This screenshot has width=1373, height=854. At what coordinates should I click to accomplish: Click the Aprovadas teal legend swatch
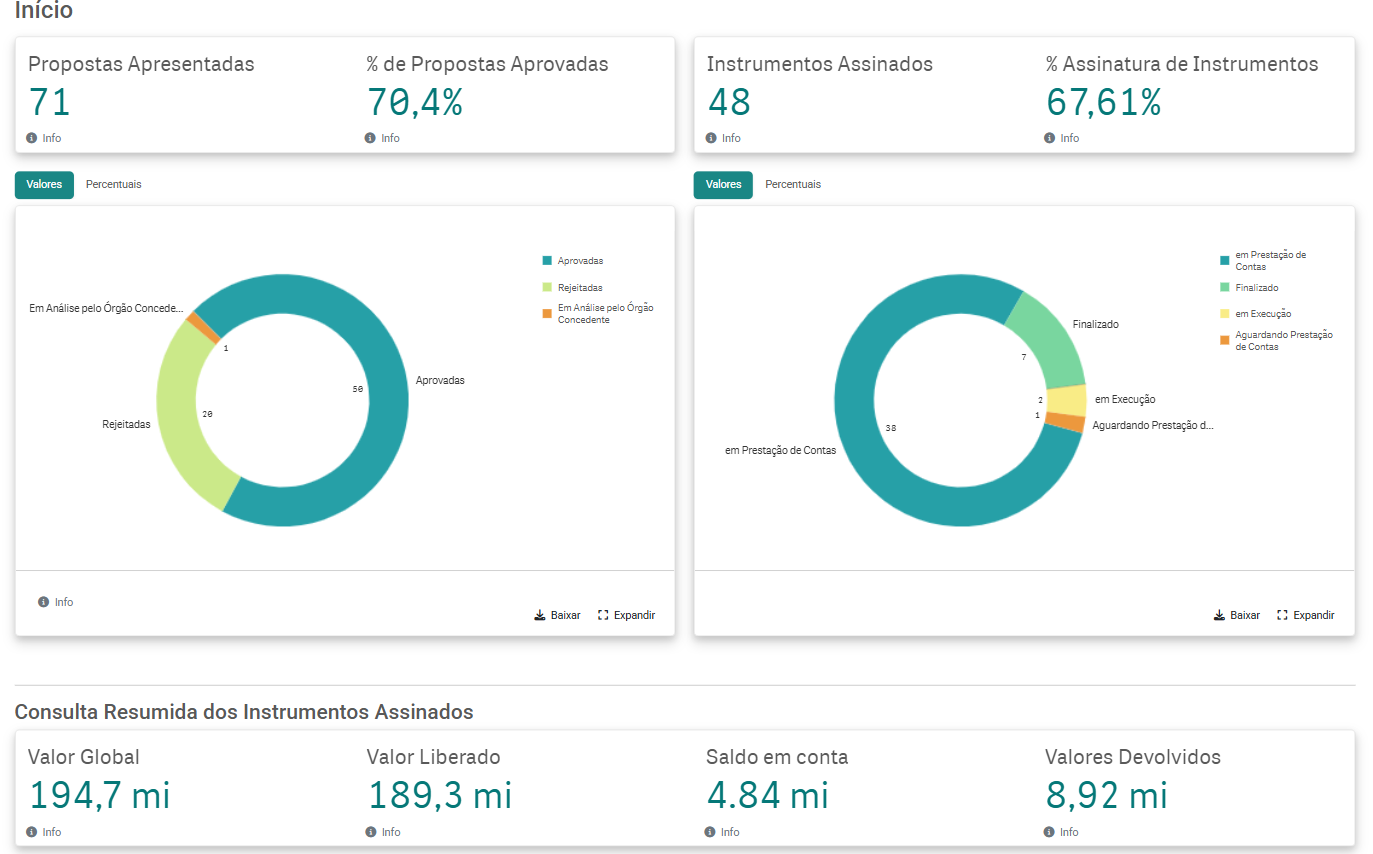547,261
